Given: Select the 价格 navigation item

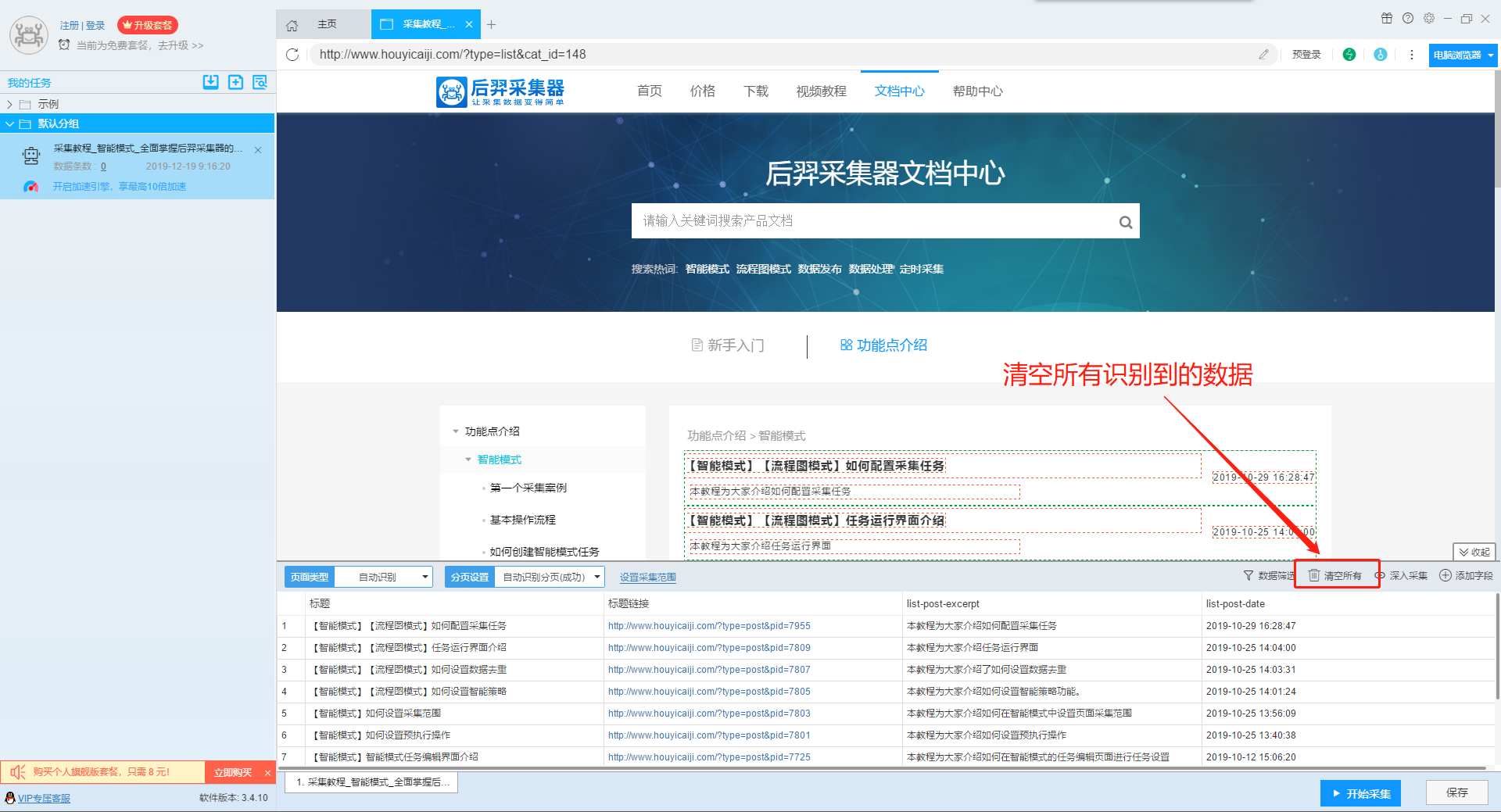Looking at the screenshot, I should coord(703,91).
